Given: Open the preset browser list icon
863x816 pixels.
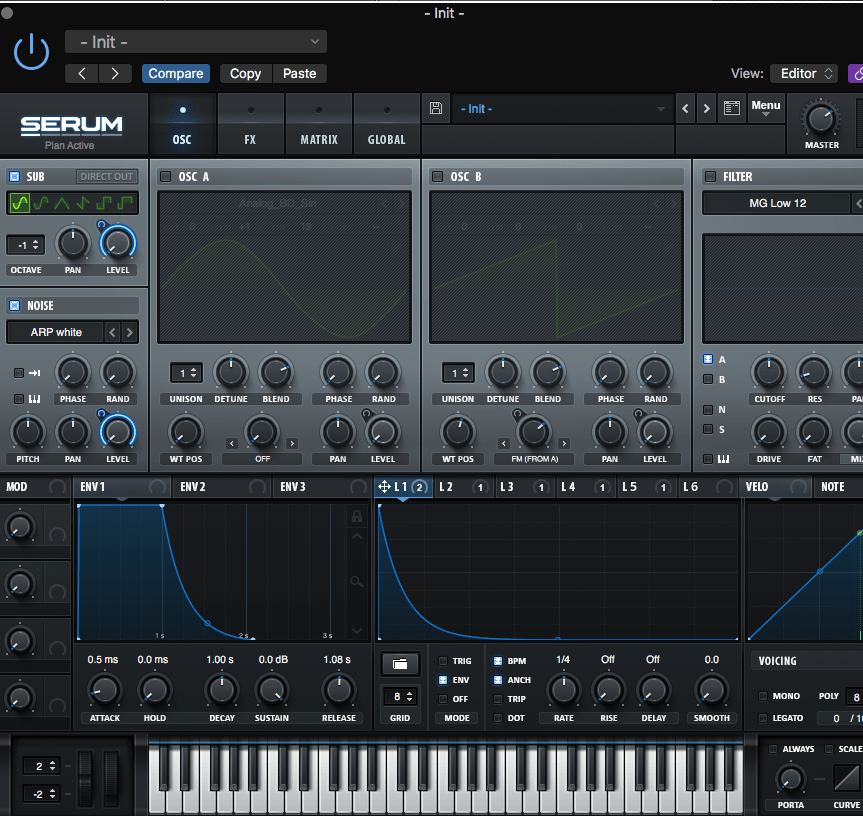Looking at the screenshot, I should (731, 109).
